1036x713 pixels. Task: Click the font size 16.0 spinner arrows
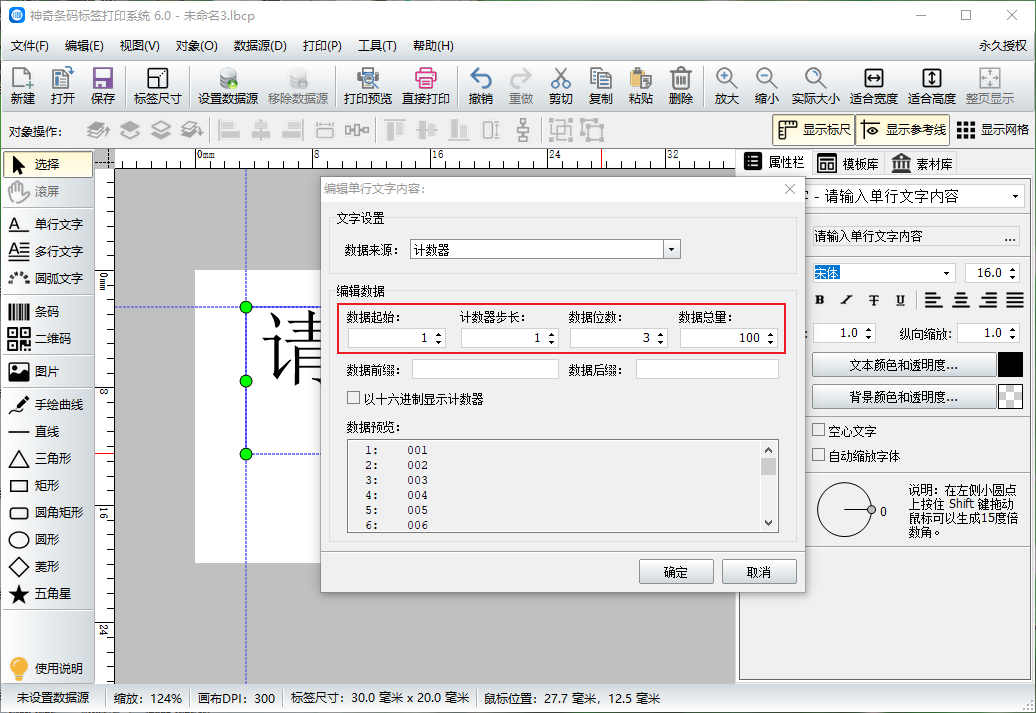click(x=1013, y=273)
